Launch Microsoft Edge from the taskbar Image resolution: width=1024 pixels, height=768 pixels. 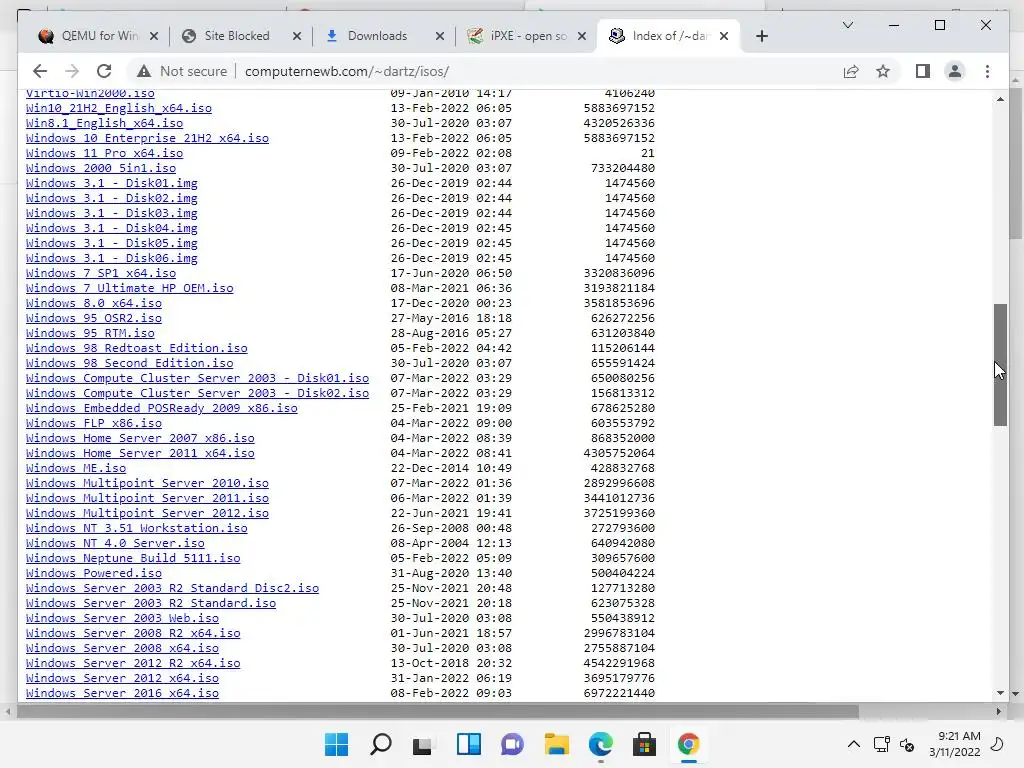(x=600, y=744)
